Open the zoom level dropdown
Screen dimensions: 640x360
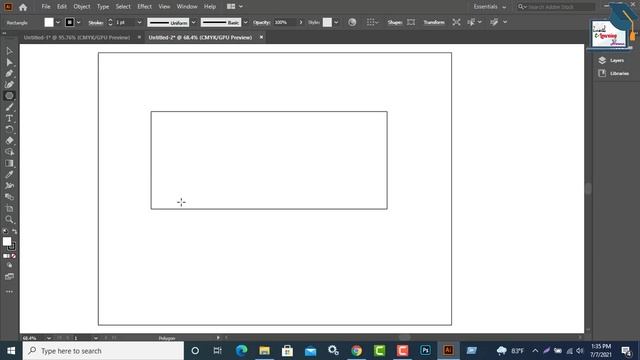pos(49,338)
